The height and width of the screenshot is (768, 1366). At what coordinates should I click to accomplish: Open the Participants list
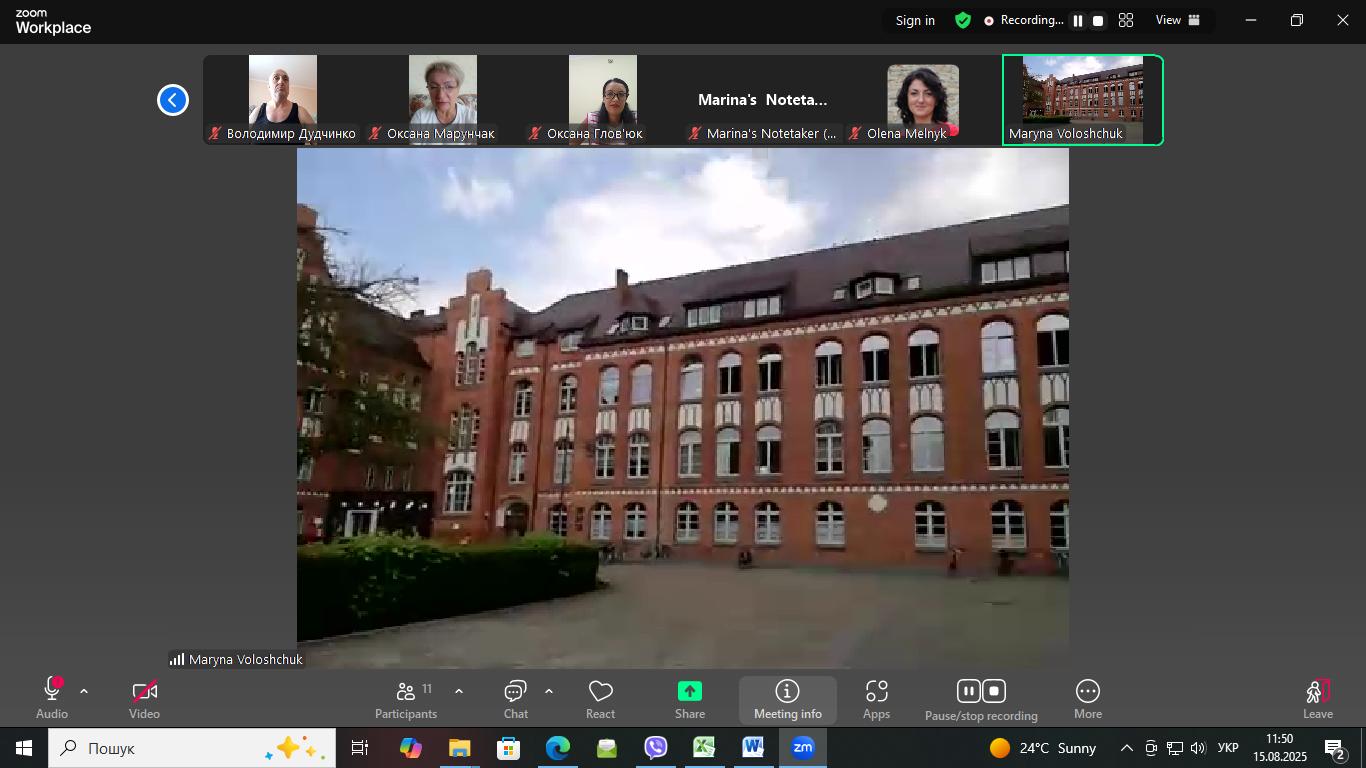406,699
